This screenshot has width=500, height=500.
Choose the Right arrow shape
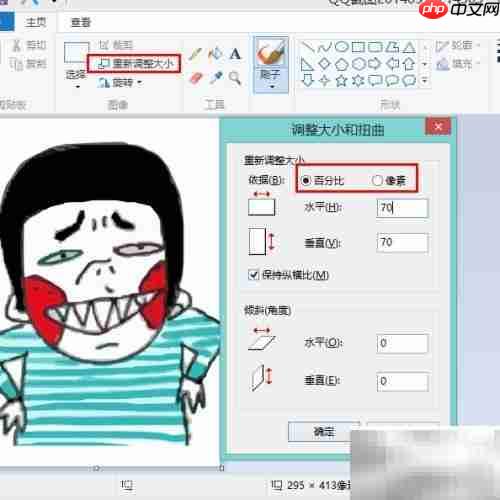(x=375, y=64)
